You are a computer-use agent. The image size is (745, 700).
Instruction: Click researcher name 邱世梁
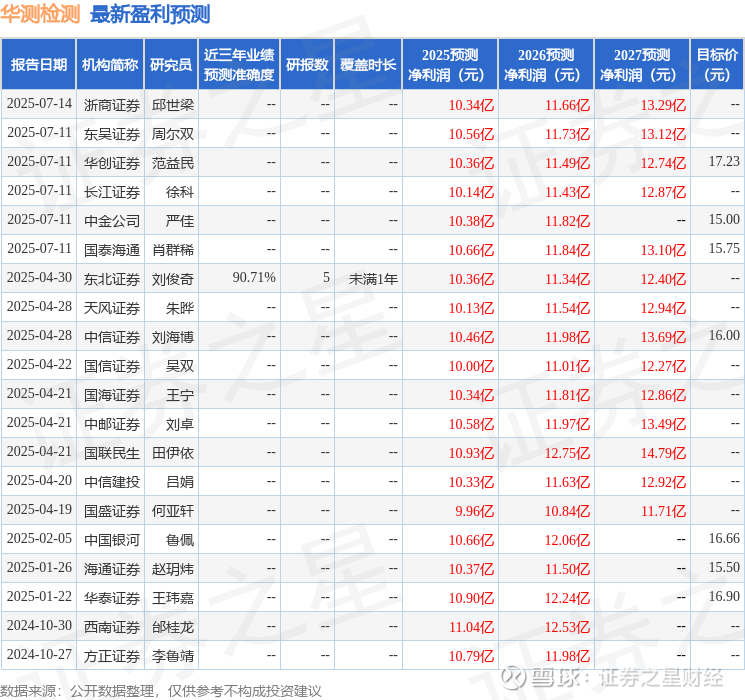[172, 105]
